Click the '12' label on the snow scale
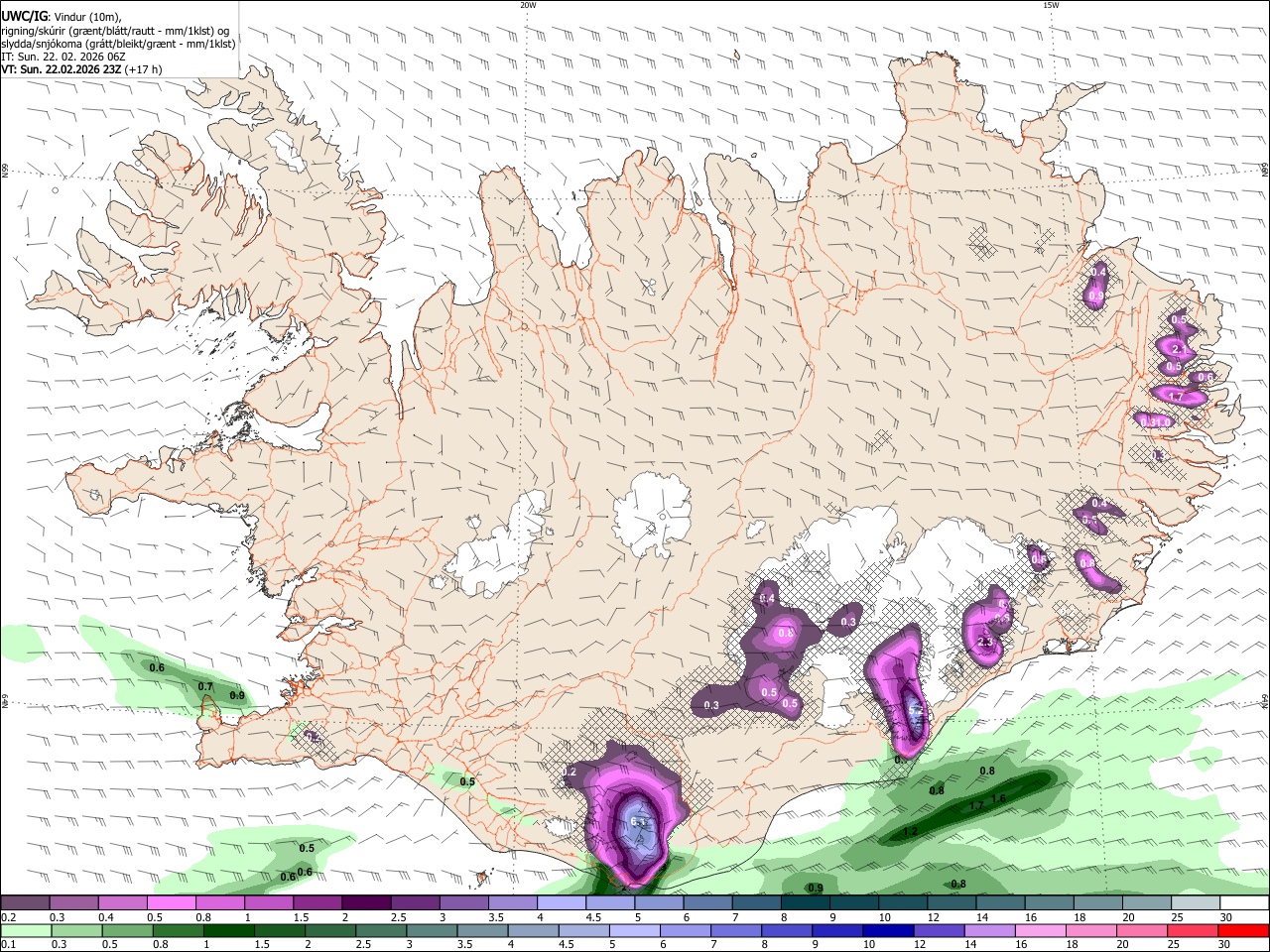 click(x=934, y=917)
